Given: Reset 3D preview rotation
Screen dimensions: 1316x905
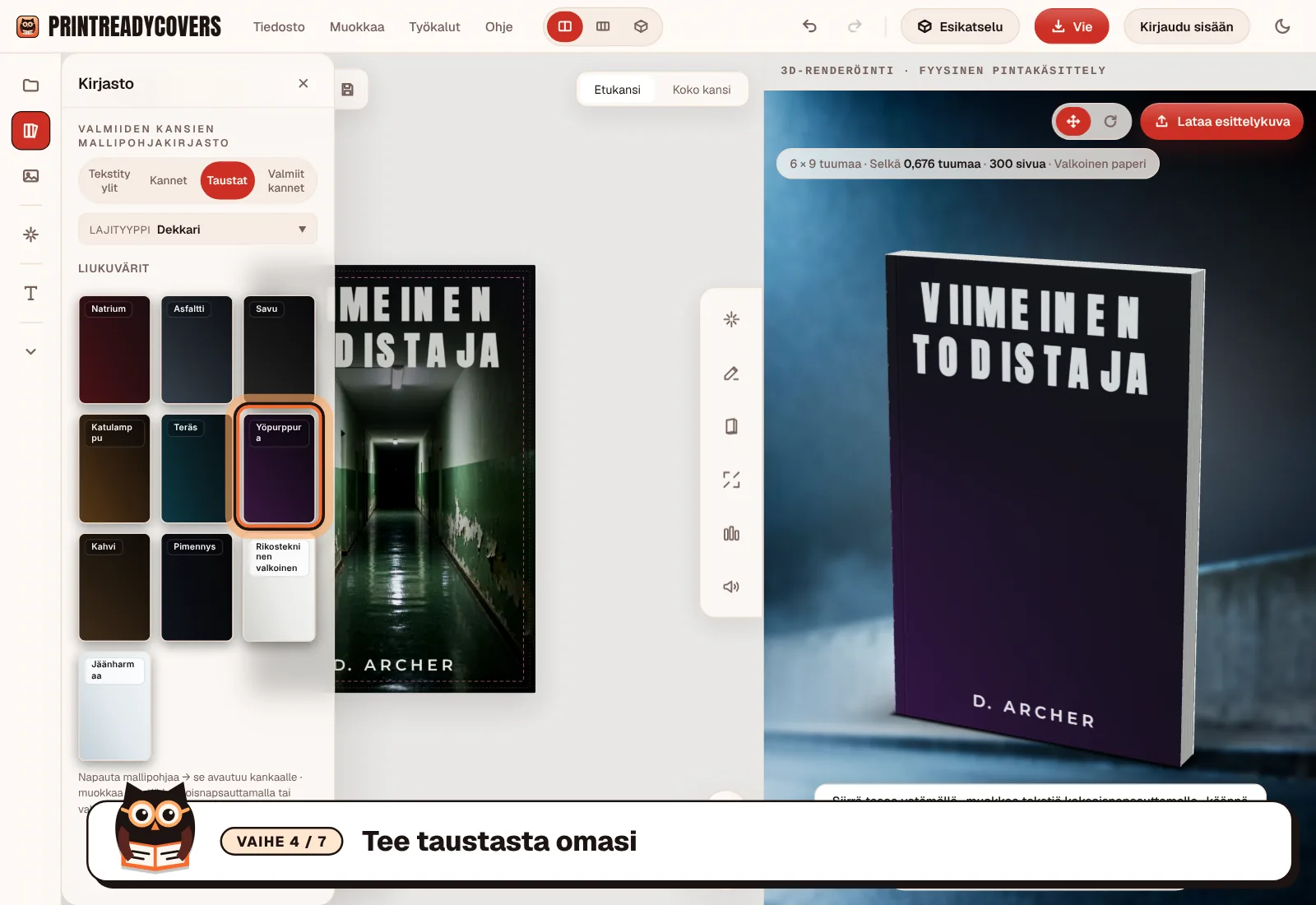Looking at the screenshot, I should pos(1110,122).
